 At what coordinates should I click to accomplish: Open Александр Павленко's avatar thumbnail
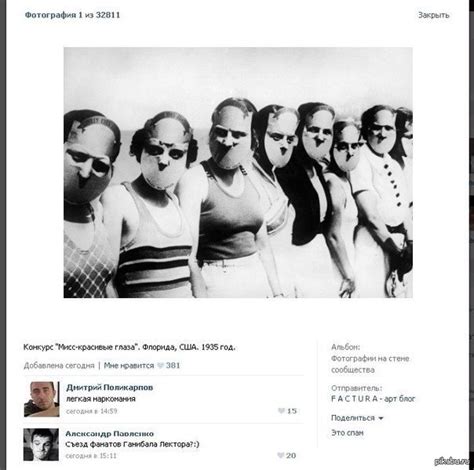coord(41,445)
